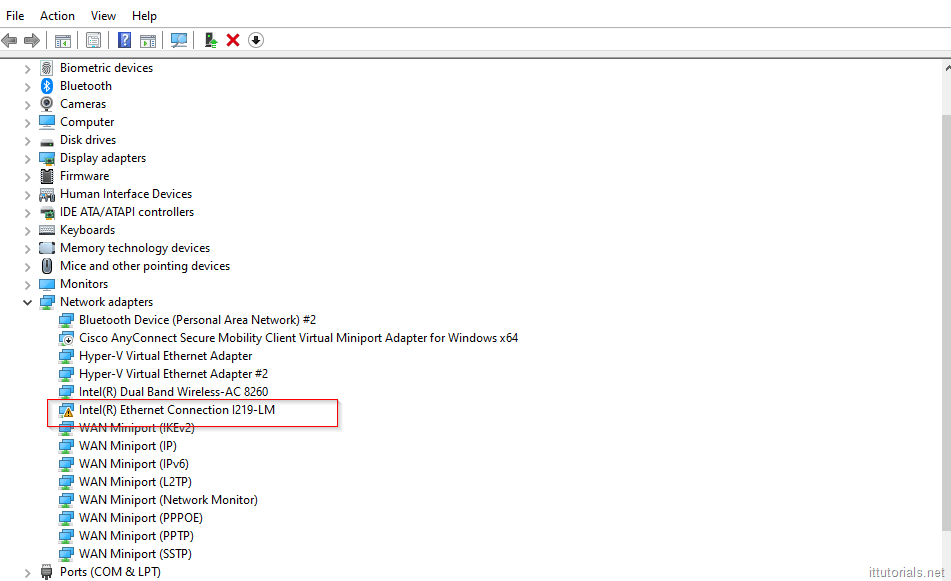This screenshot has width=951, height=581.
Task: Select WAN Miniport (PPPOE)
Action: click(141, 518)
